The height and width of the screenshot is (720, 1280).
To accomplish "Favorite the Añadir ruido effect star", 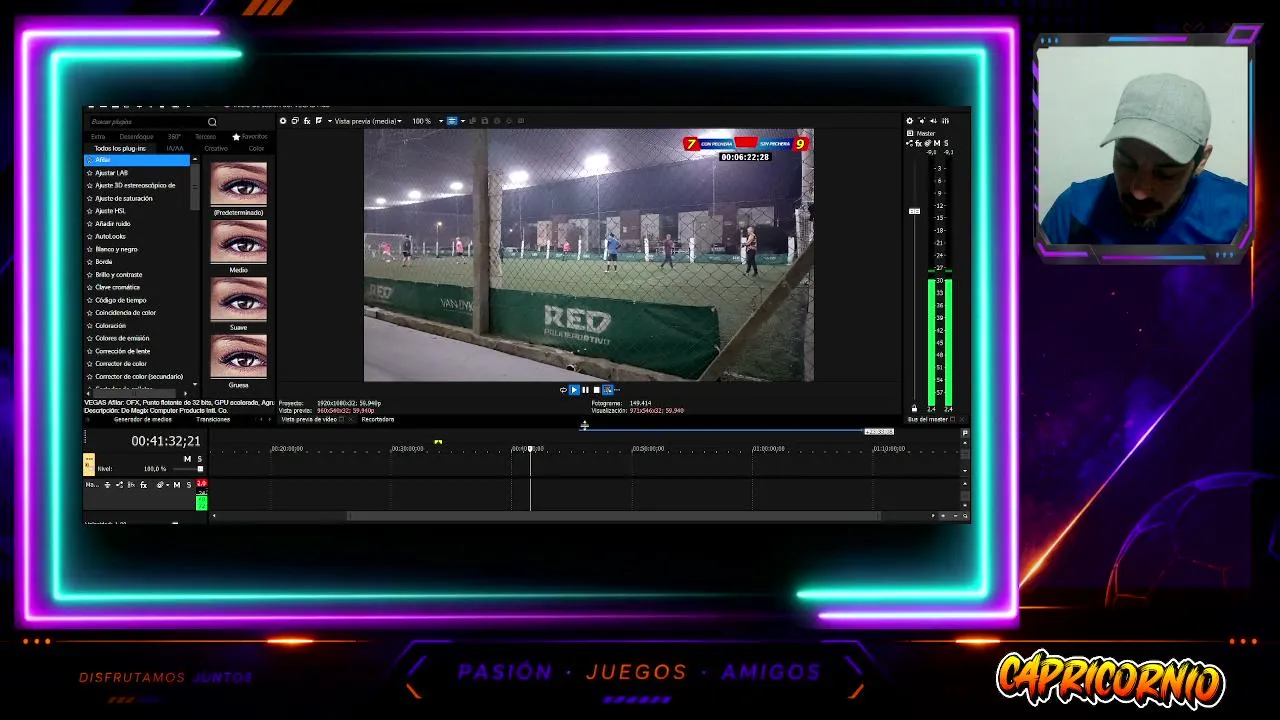I will (x=90, y=224).
